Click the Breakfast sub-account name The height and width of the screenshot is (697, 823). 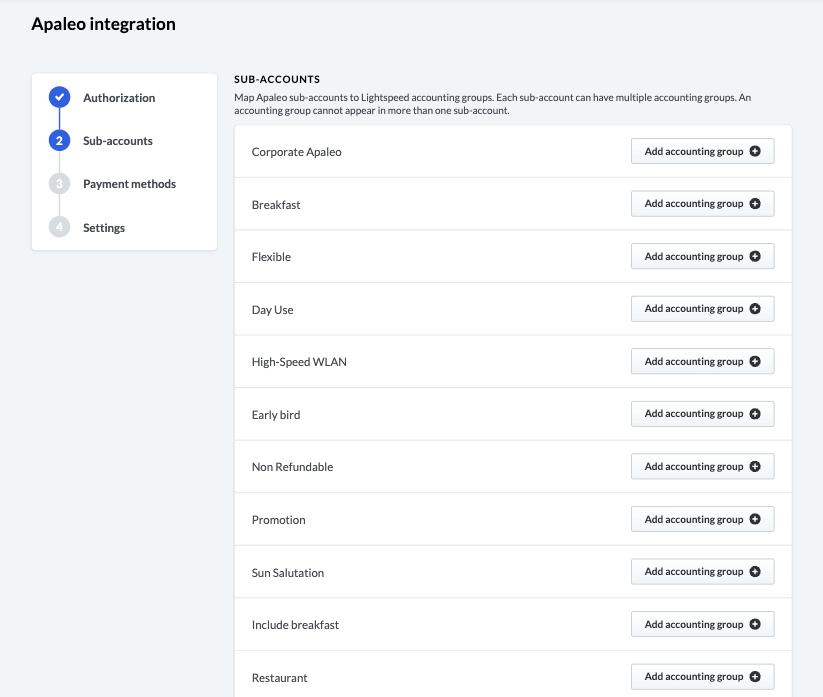276,205
